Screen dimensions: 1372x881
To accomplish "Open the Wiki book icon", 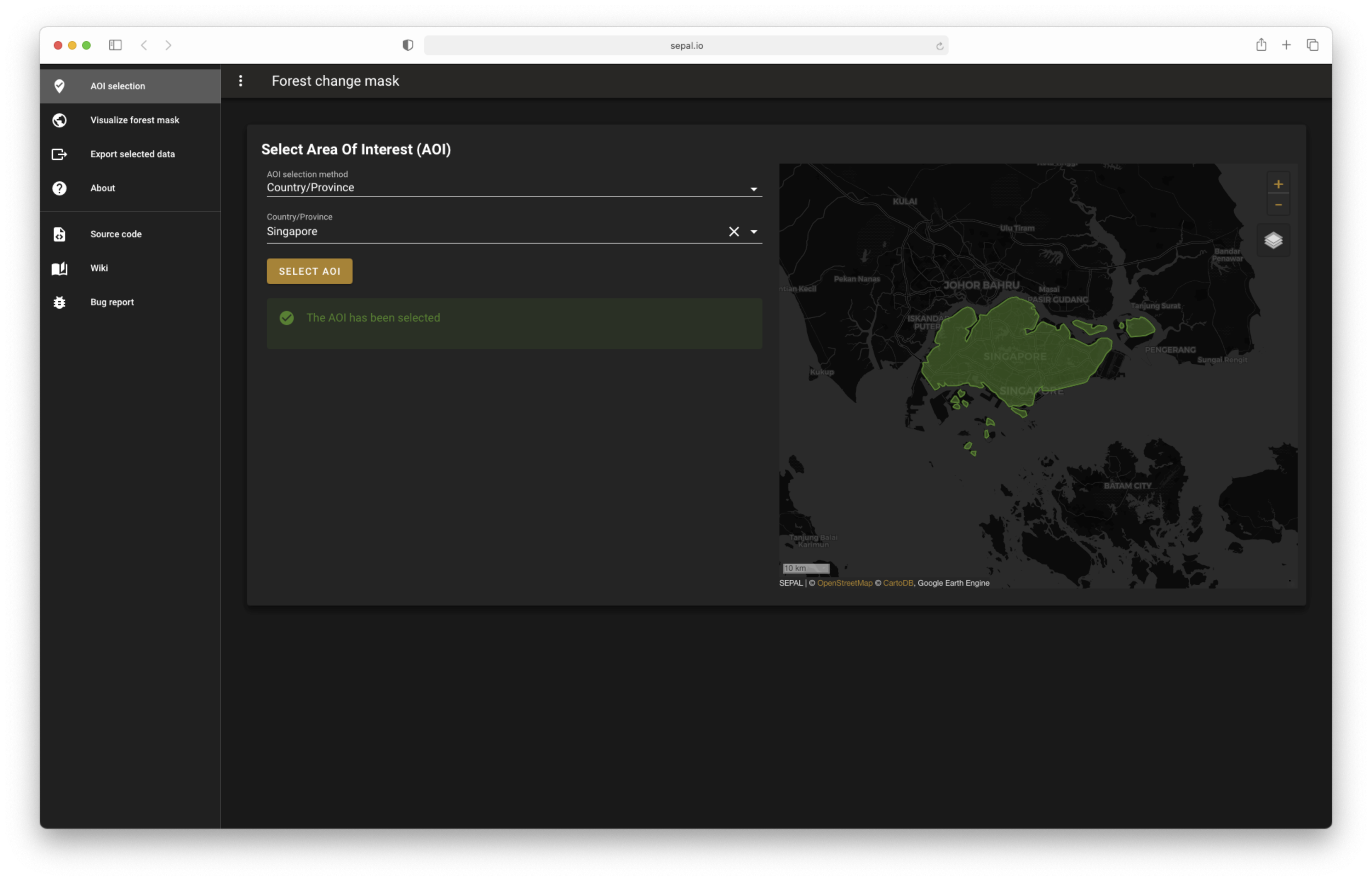I will [x=59, y=268].
